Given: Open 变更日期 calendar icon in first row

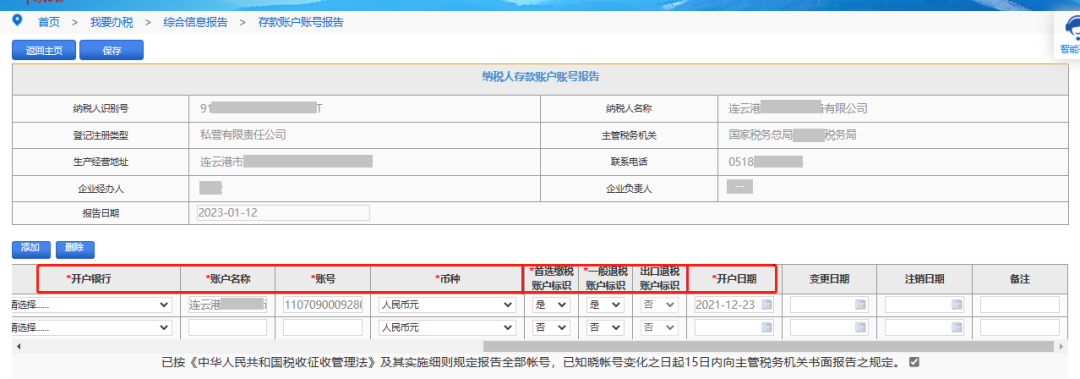Looking at the screenshot, I should click(x=860, y=305).
